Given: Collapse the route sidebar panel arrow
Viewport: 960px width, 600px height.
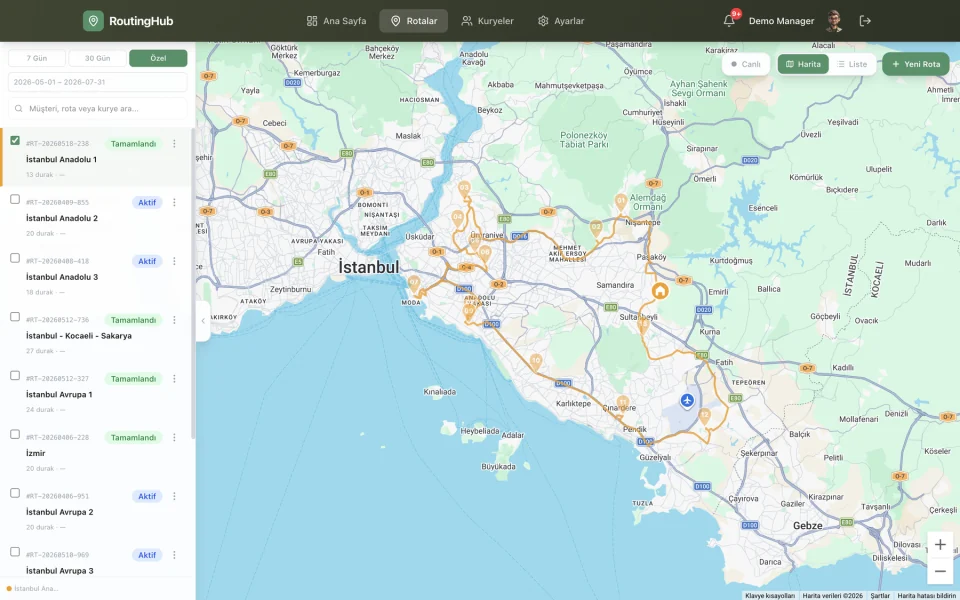Looking at the screenshot, I should (x=203, y=321).
